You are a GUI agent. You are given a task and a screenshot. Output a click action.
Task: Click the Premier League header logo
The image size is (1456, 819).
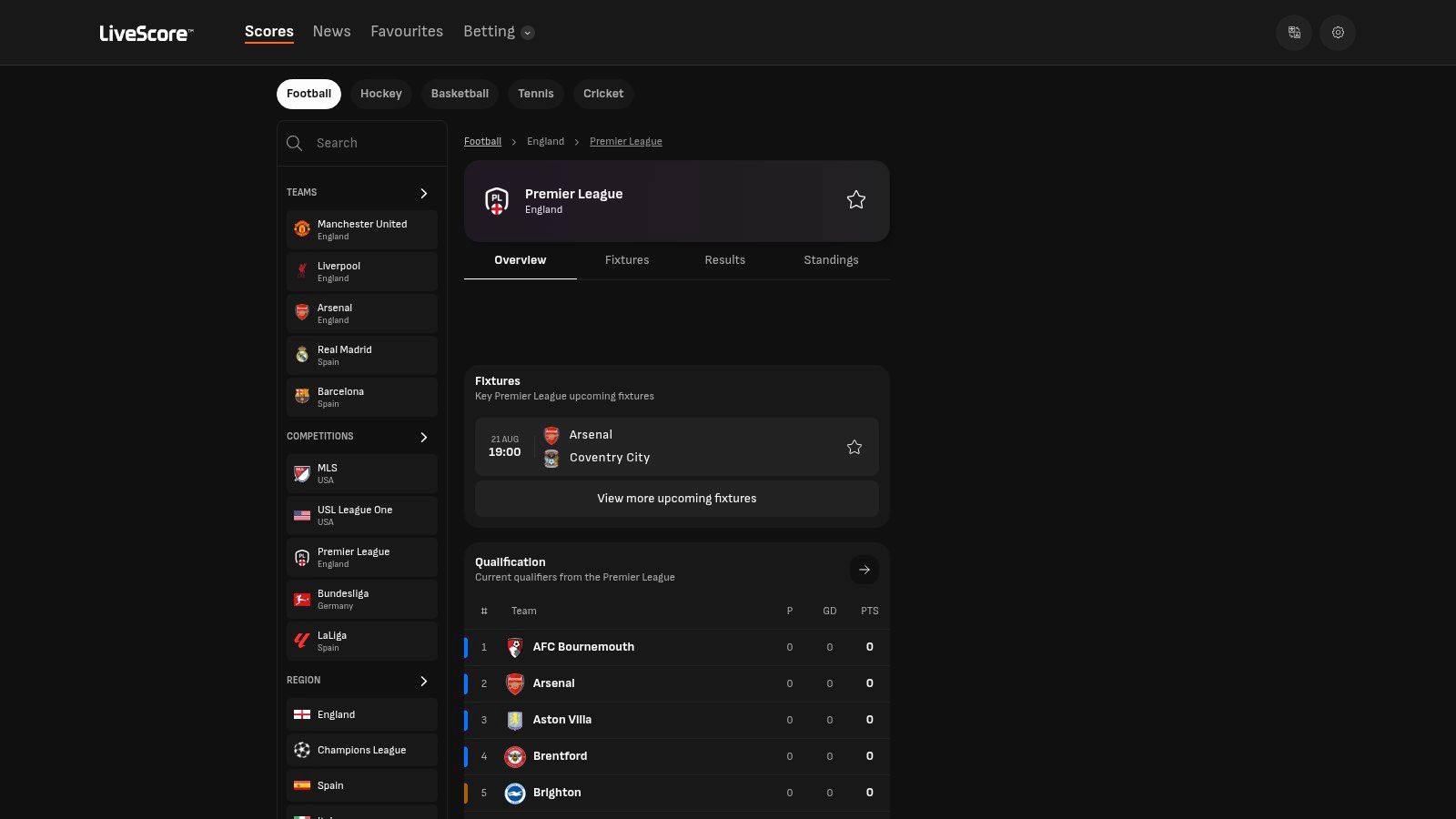click(x=497, y=201)
